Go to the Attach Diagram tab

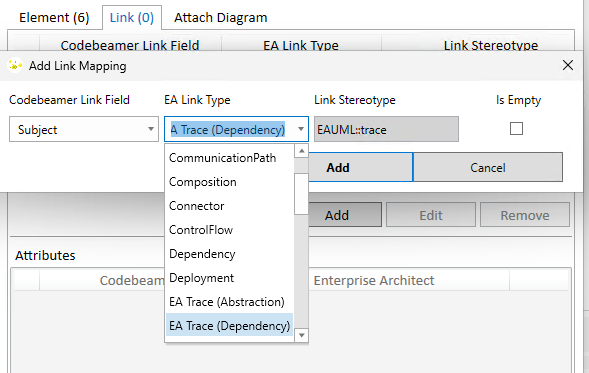tap(220, 18)
